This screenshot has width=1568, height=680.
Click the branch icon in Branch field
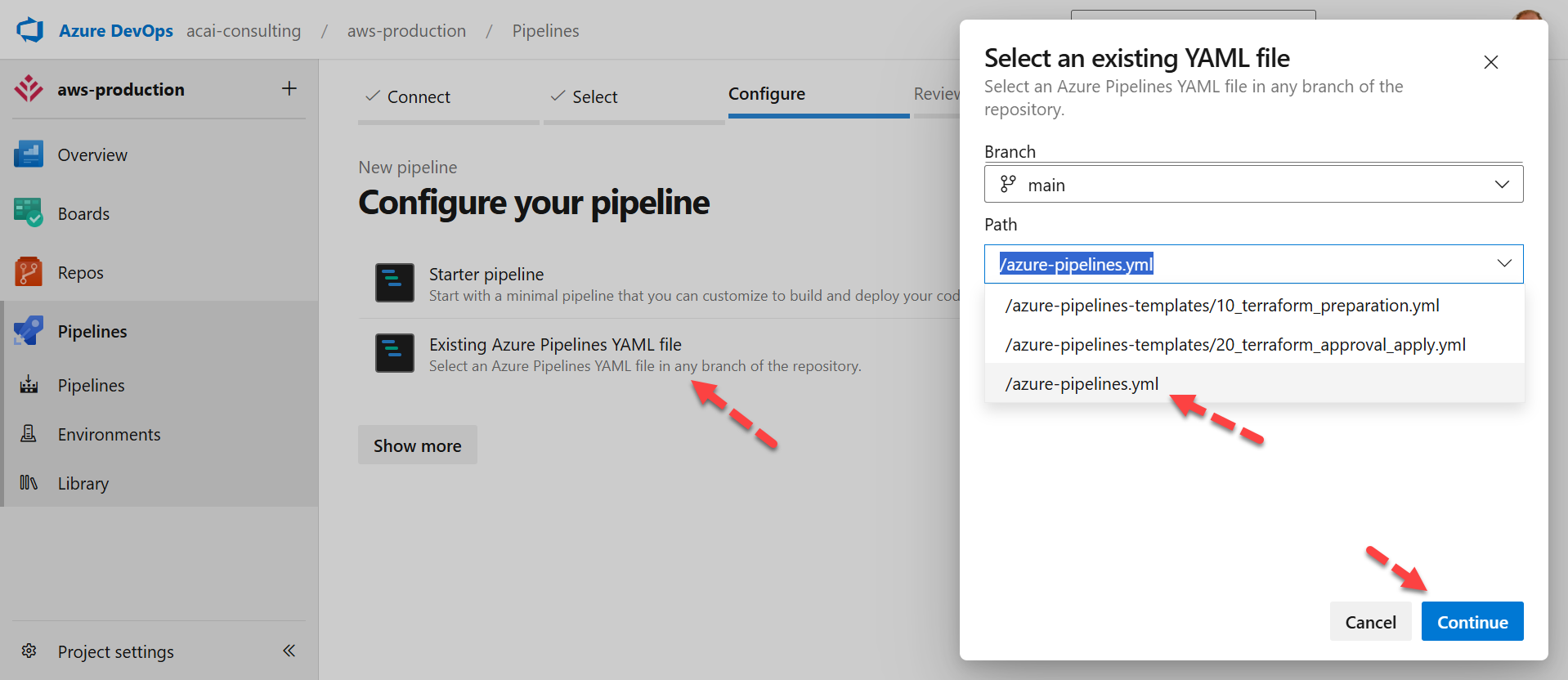pyautogui.click(x=1008, y=185)
